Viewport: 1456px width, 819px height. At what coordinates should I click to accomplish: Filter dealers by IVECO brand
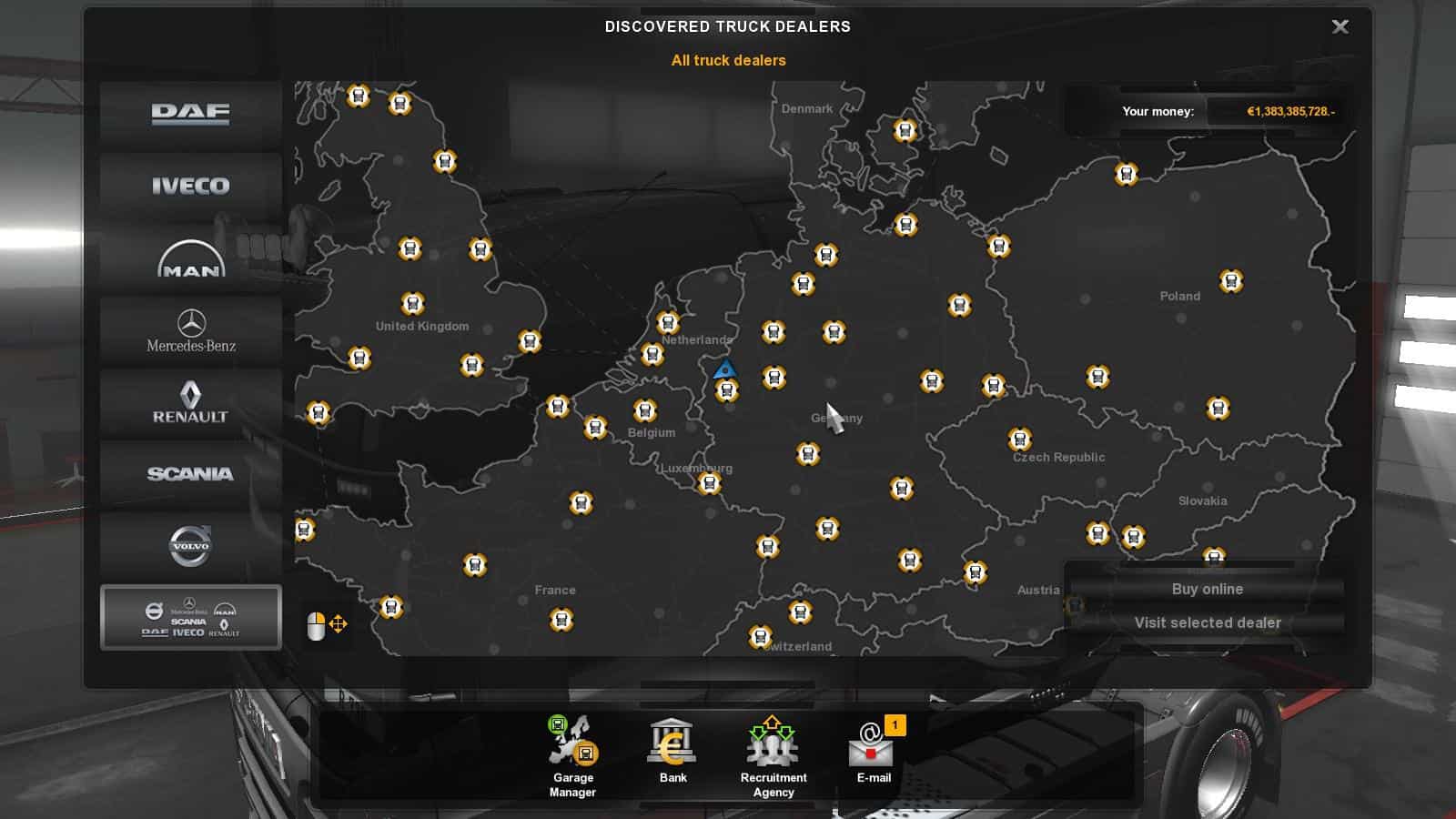point(190,186)
